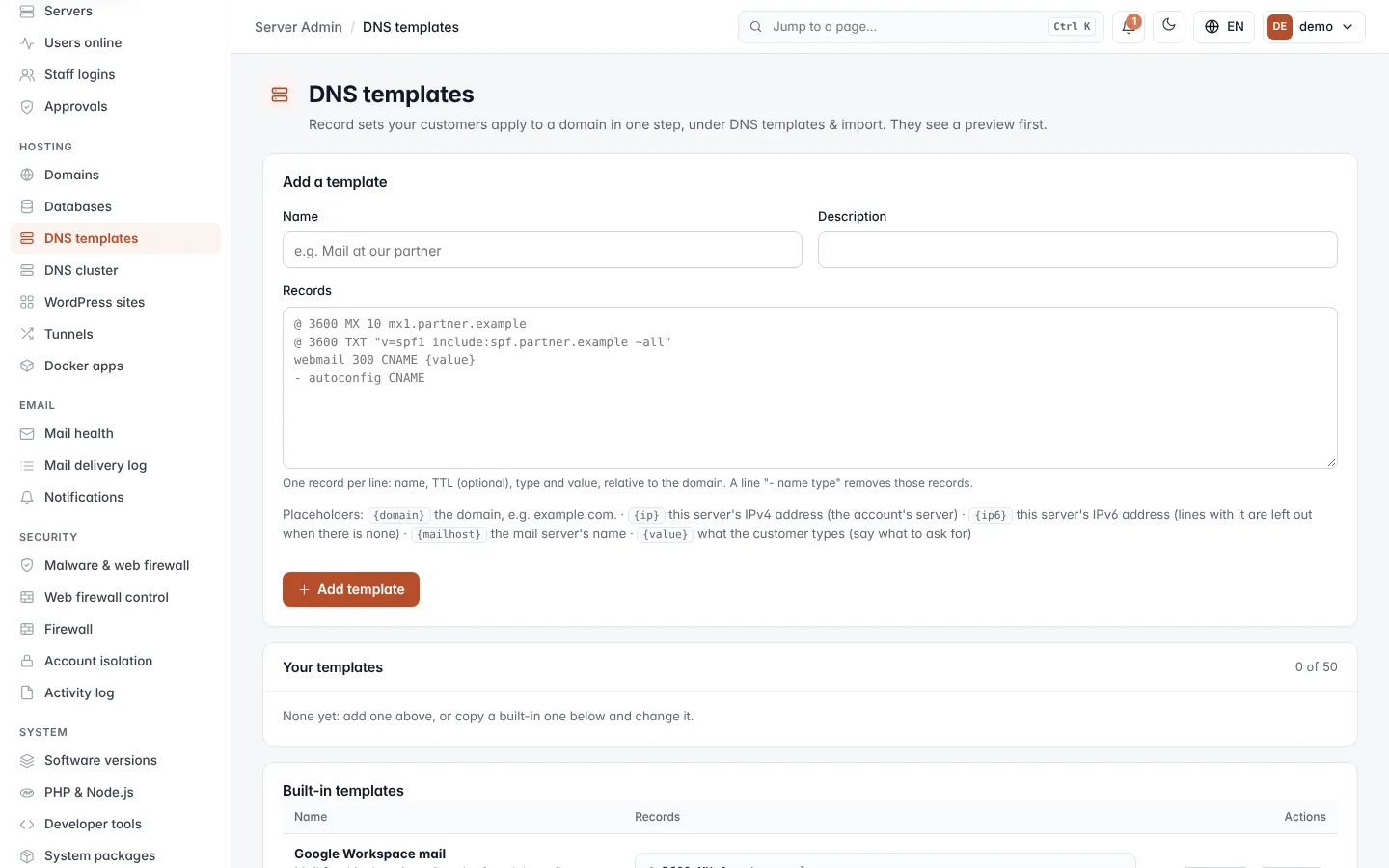Click the WordPress sites grid icon
This screenshot has height=868, width=1389.
pos(27,303)
